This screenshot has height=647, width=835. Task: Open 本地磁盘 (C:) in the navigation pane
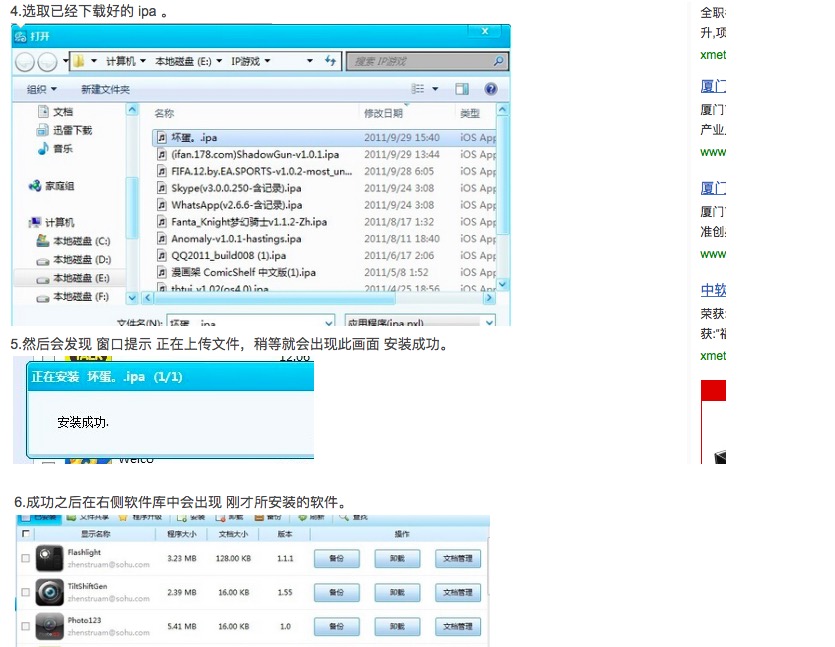(x=73, y=241)
